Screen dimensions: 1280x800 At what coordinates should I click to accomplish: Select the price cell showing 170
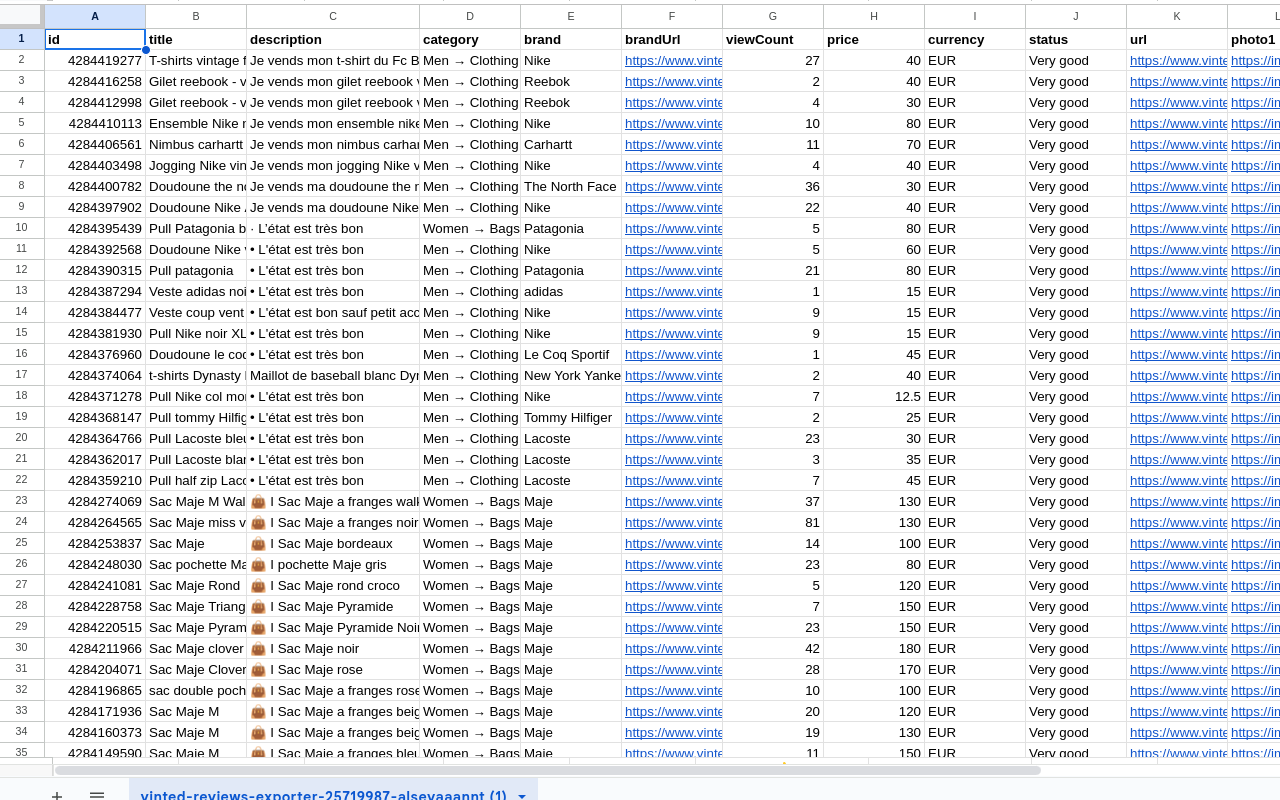(x=874, y=669)
